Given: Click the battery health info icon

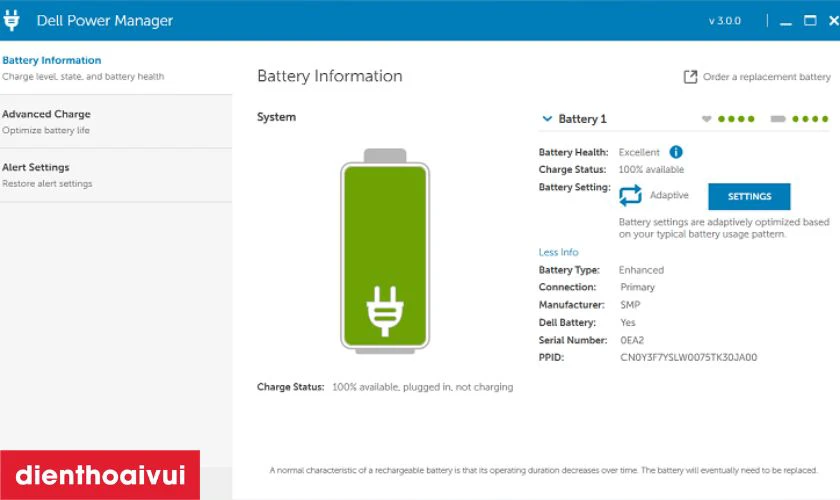Looking at the screenshot, I should [676, 152].
